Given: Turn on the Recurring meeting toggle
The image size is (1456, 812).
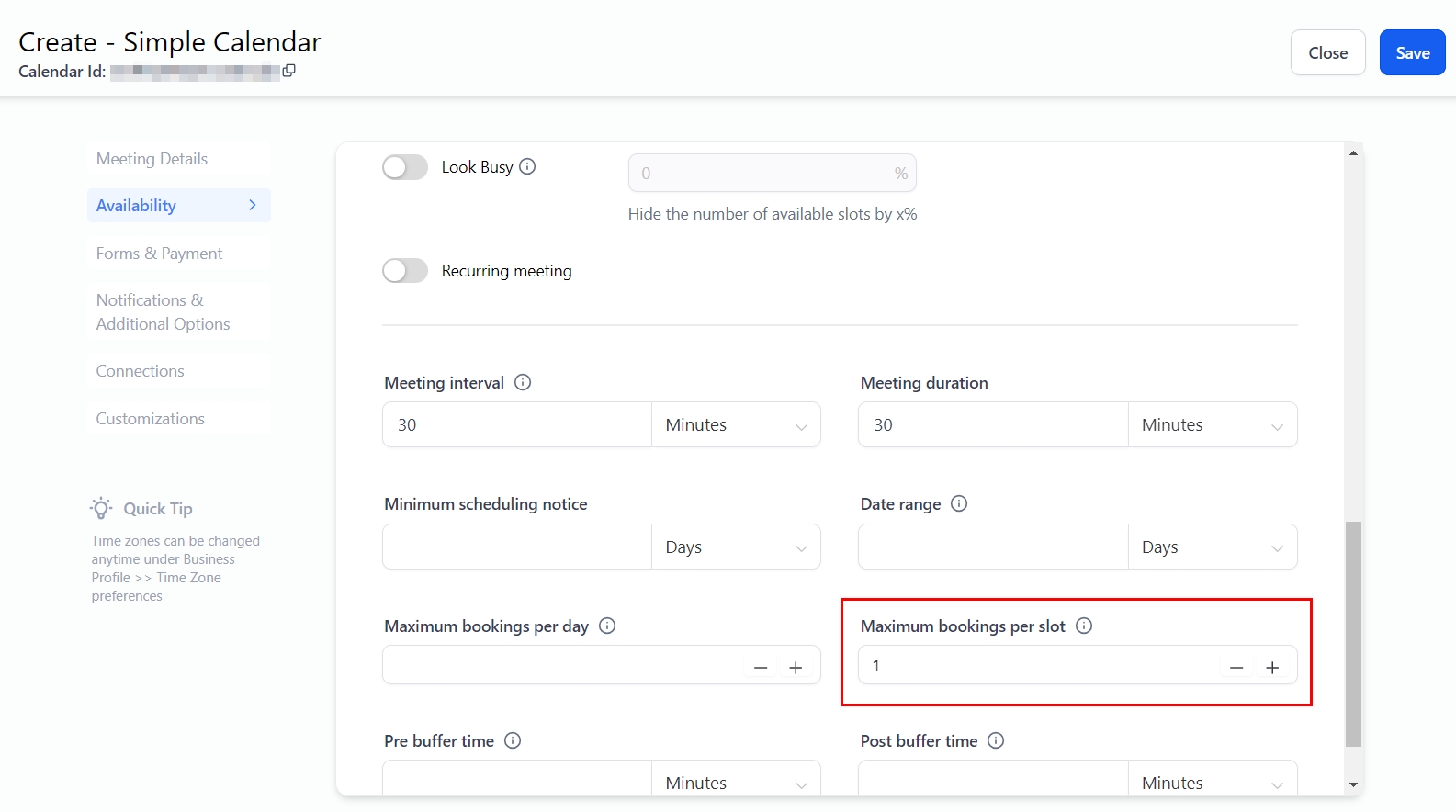Looking at the screenshot, I should click(x=405, y=271).
